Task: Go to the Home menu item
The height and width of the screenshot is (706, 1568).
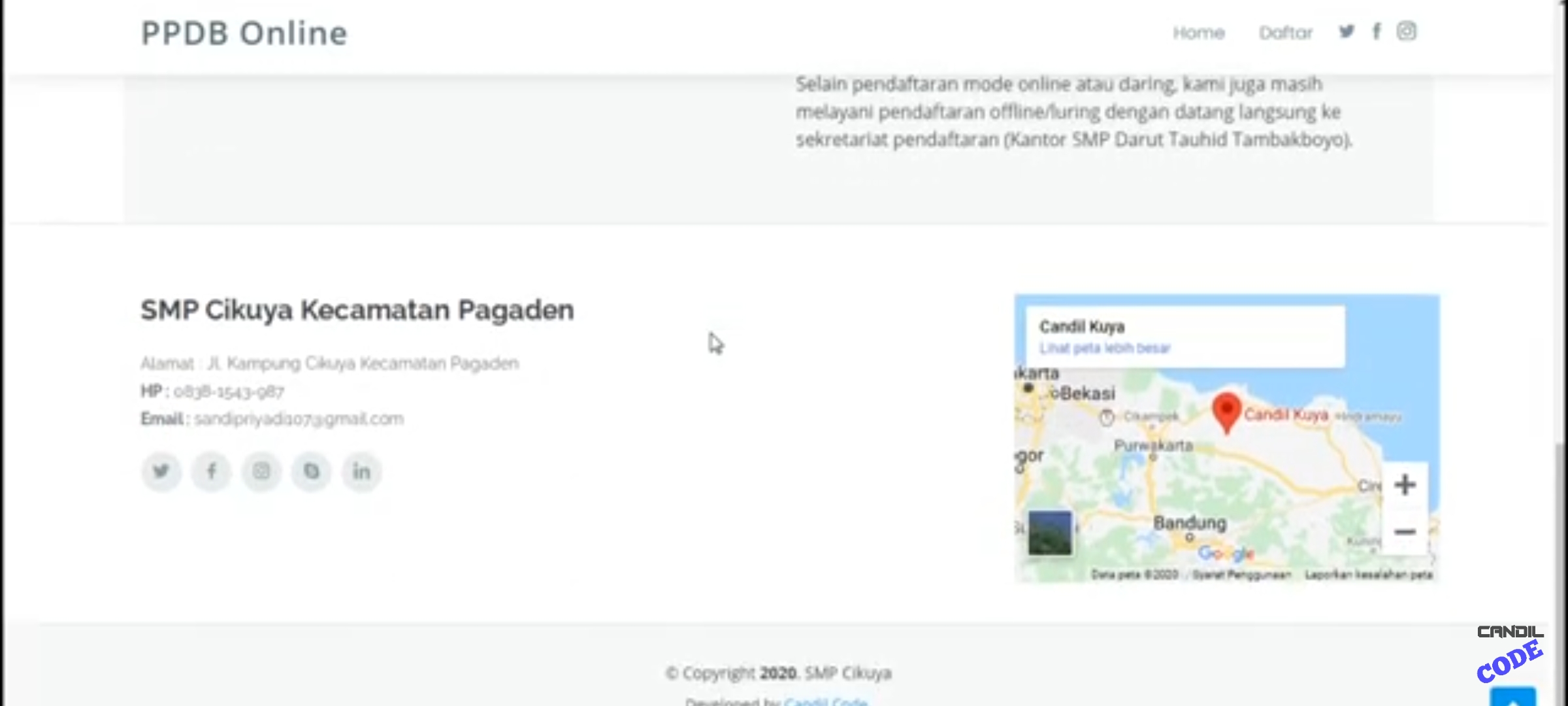Action: click(1198, 33)
